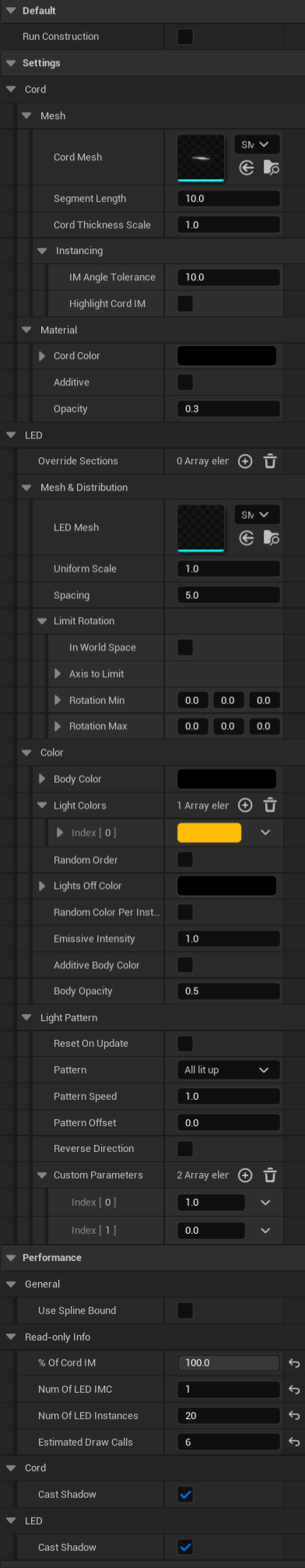
Task: Edit Emissive Intensity field
Action: click(x=228, y=939)
